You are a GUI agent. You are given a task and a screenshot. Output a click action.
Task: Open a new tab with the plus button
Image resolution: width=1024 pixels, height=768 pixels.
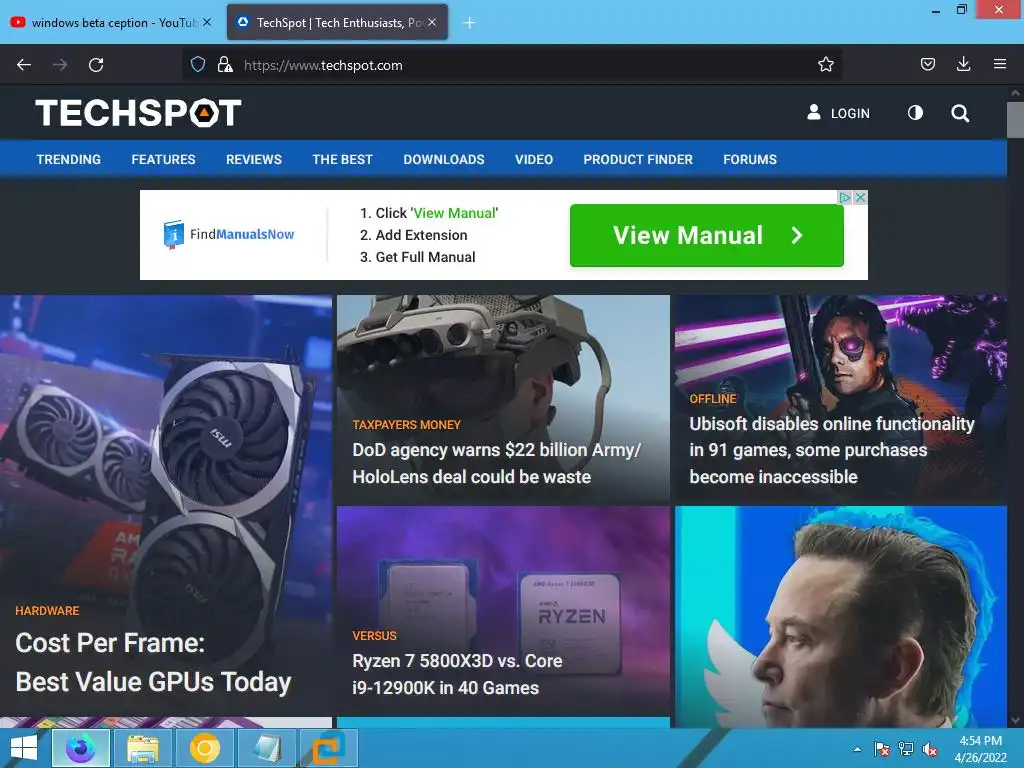469,23
